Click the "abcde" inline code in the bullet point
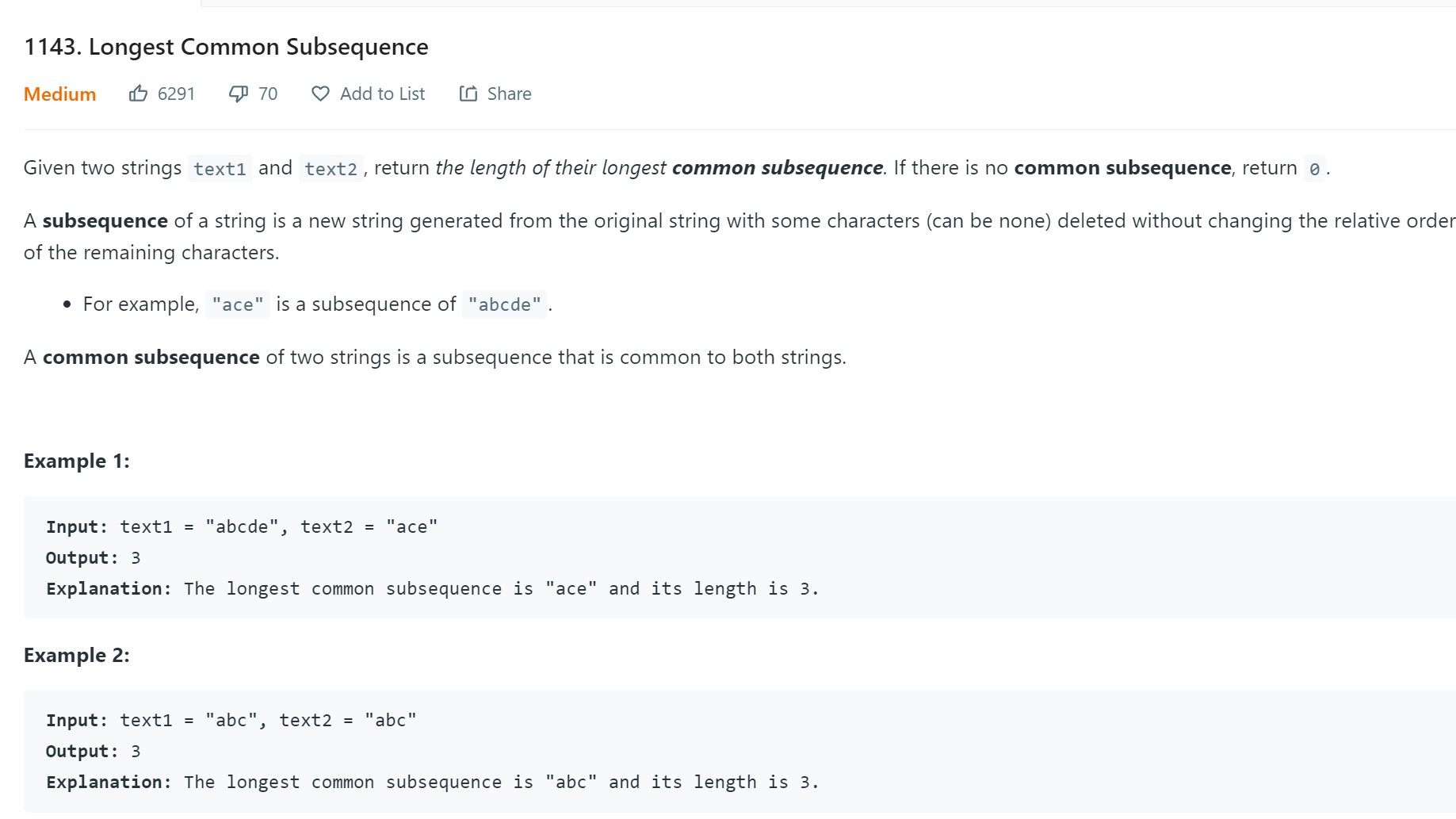Image resolution: width=1456 pixels, height=819 pixels. (x=504, y=305)
